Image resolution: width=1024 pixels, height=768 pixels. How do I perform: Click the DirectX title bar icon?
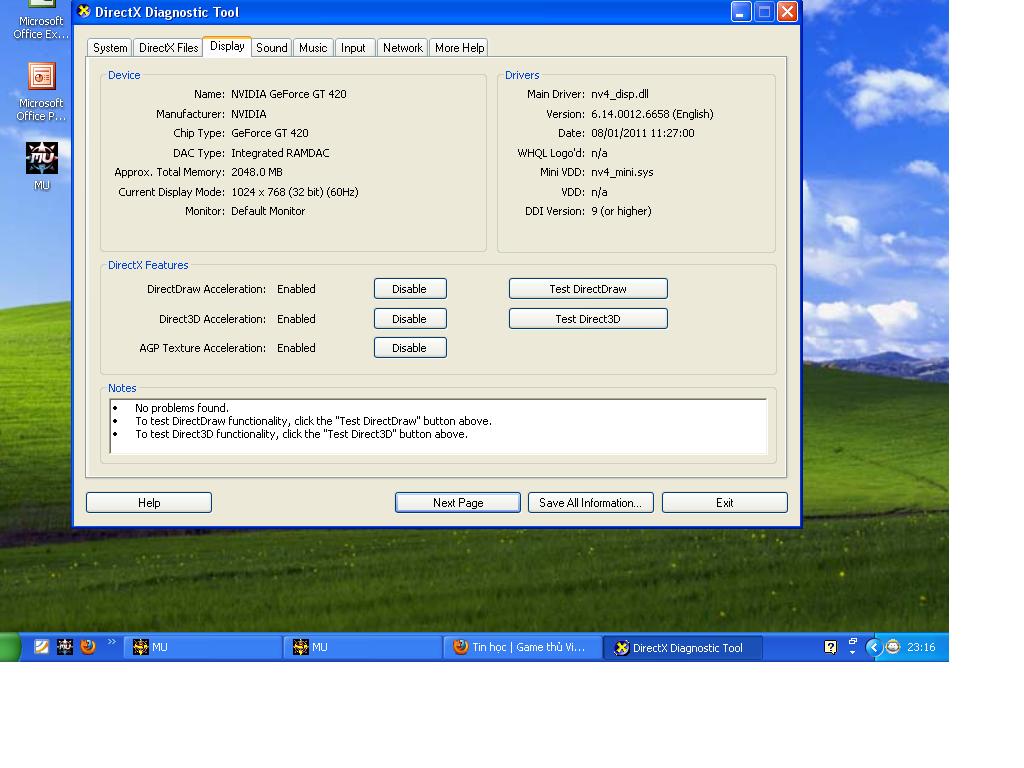[84, 11]
